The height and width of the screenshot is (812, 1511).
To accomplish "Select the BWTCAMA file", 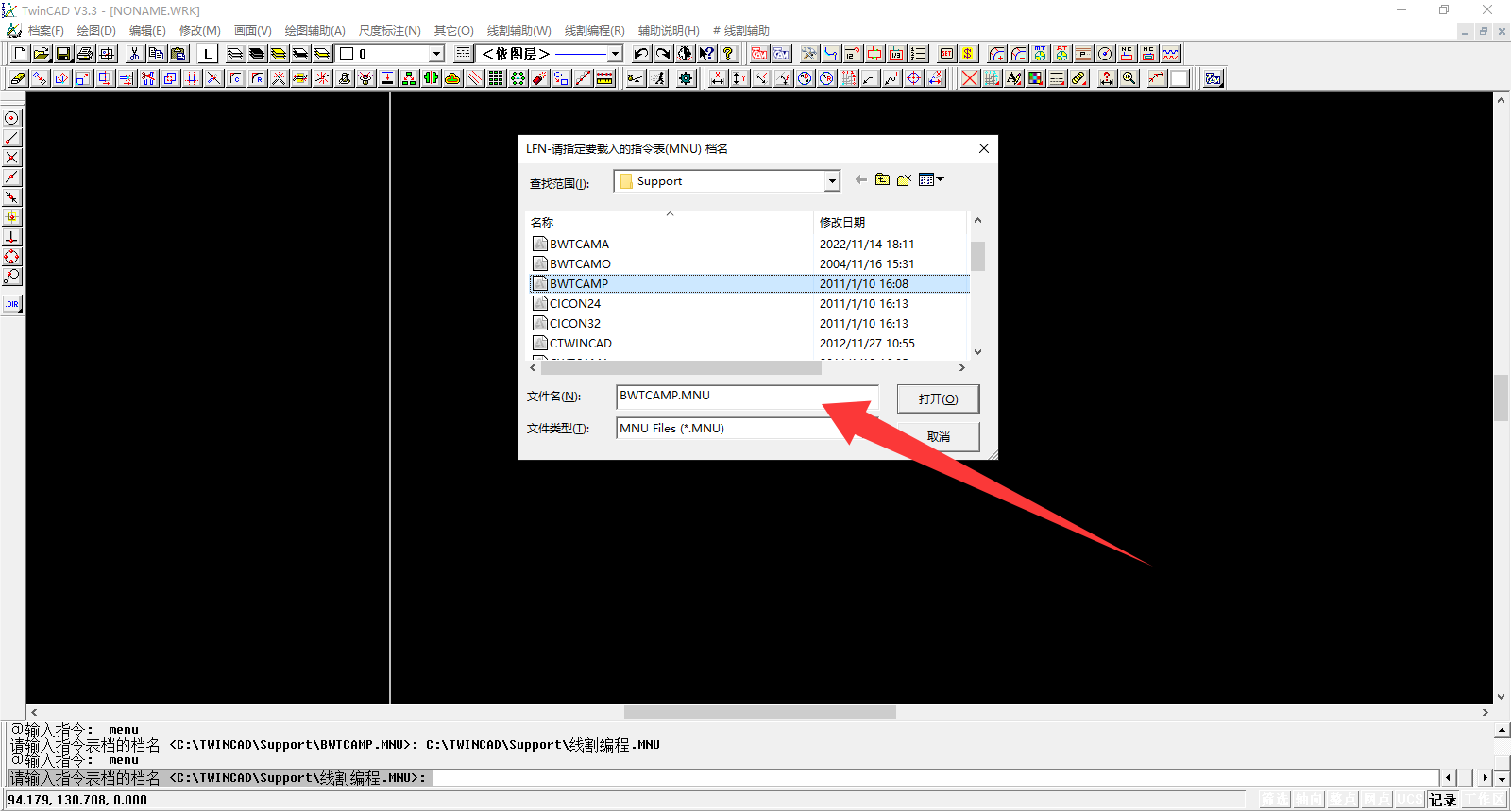I will (579, 244).
